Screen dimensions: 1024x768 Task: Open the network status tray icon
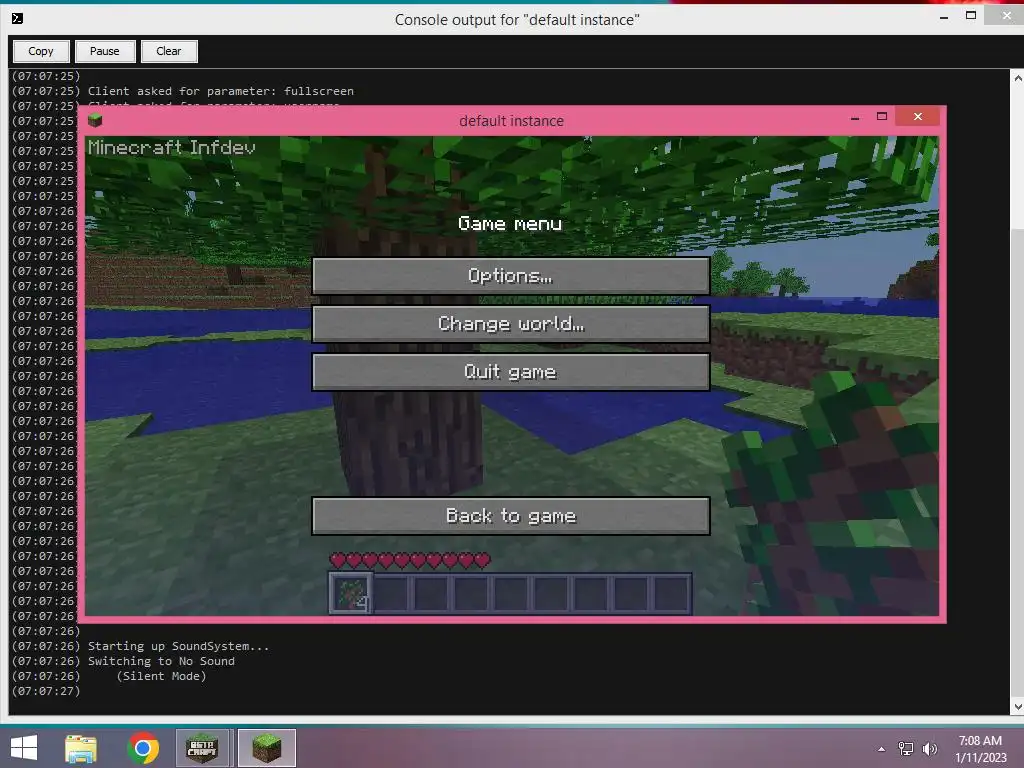tap(906, 748)
